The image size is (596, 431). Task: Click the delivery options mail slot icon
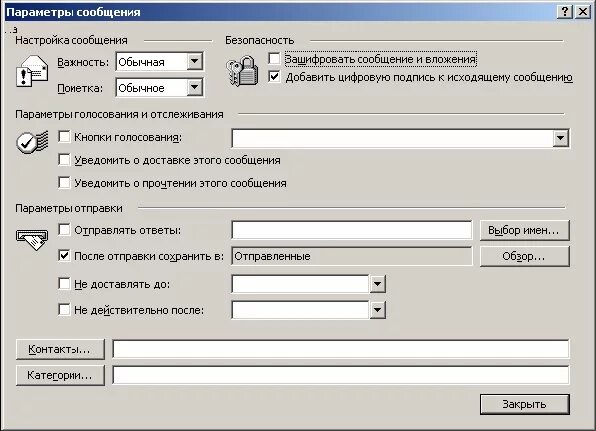[32, 240]
